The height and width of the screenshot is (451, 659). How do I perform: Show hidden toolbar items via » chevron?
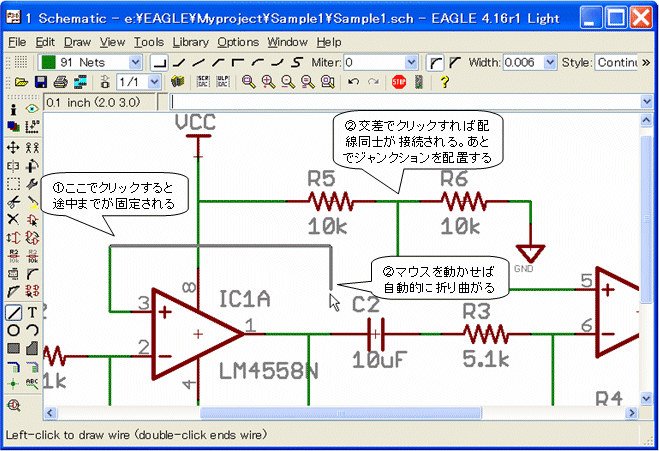646,63
